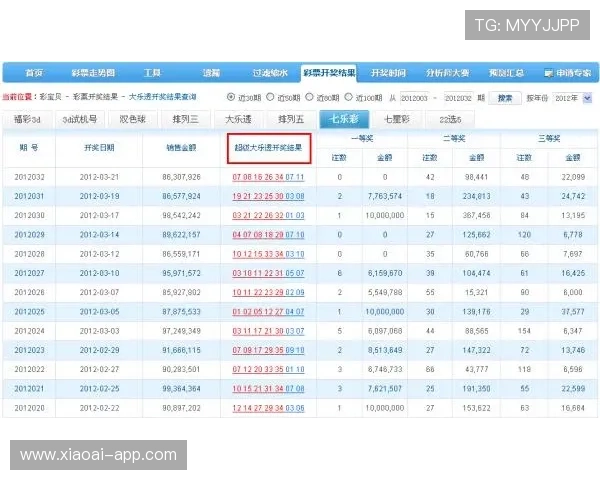The height and width of the screenshot is (480, 600).
Task: Switch to the 大乐透 tab
Action: click(x=238, y=119)
